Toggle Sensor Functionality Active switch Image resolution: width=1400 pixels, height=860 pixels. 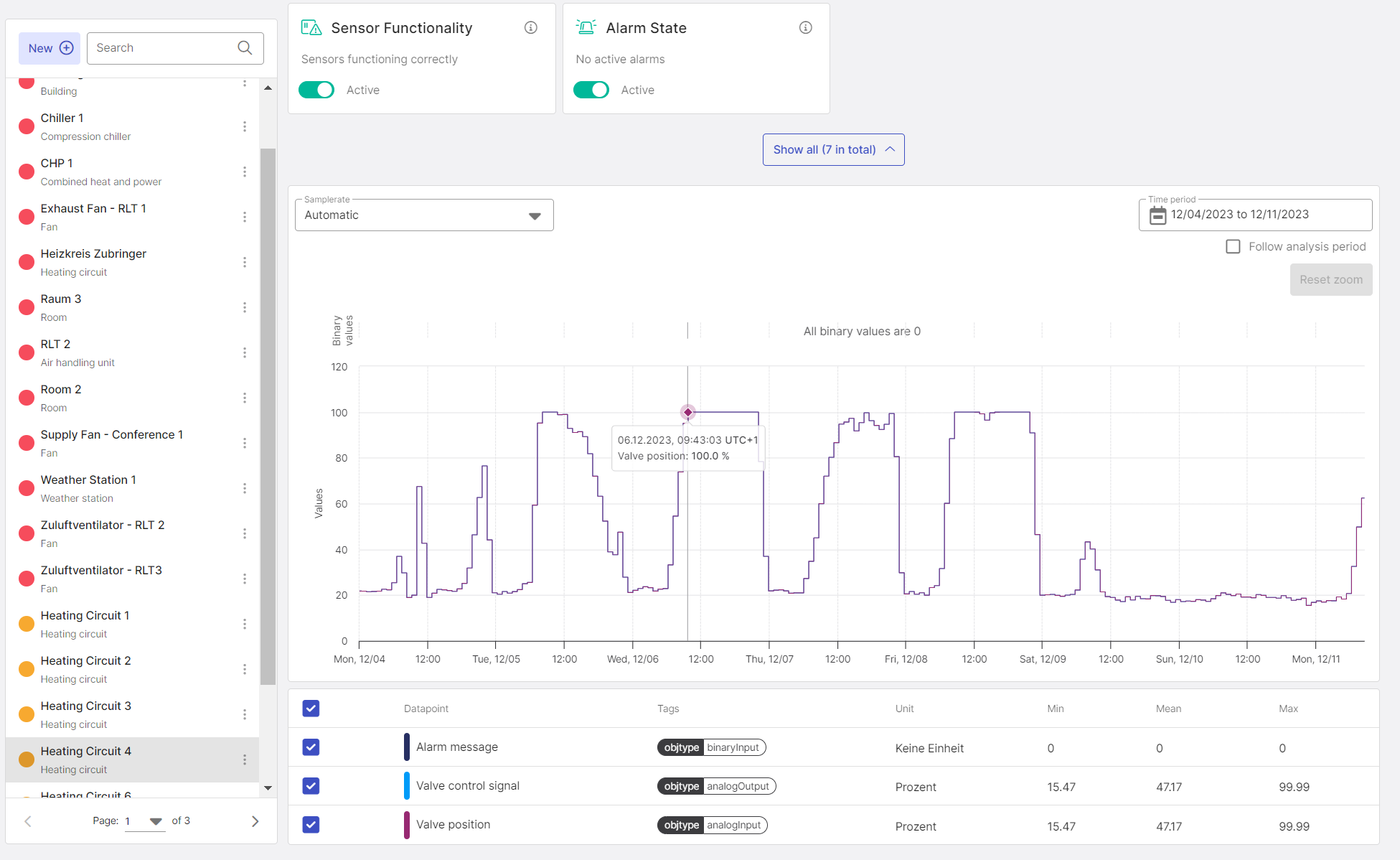pos(316,90)
